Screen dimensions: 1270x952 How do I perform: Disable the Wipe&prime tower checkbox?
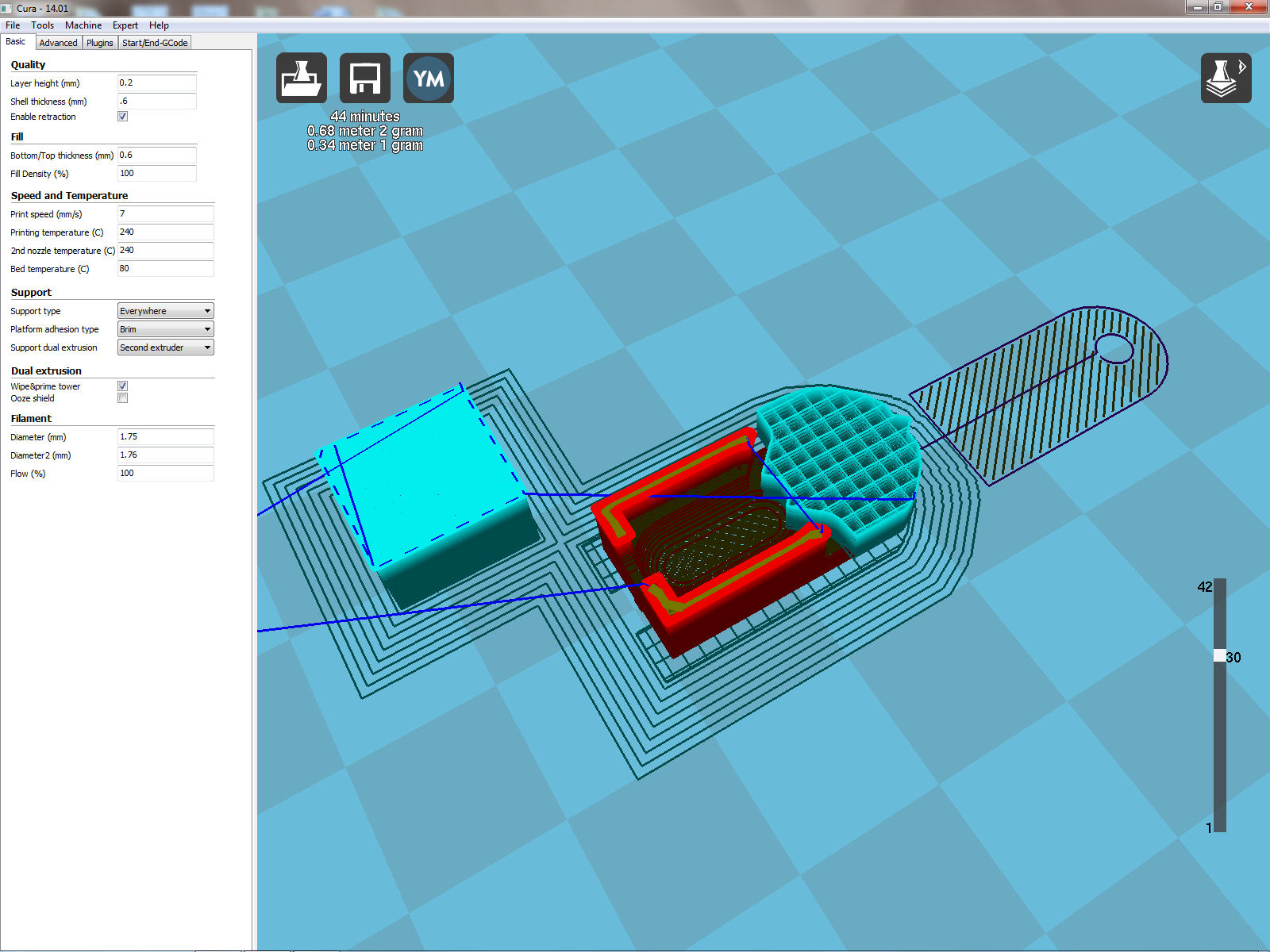(x=123, y=386)
